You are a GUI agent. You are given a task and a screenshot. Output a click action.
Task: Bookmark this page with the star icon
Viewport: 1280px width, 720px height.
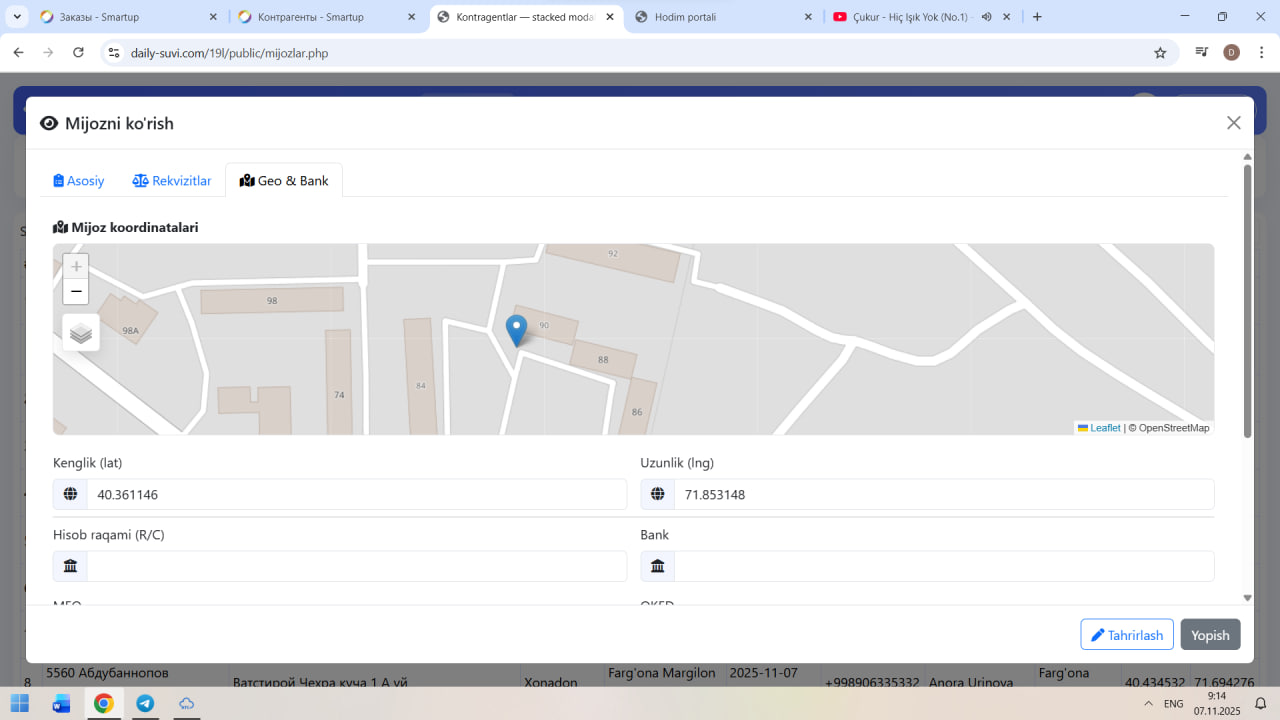(1160, 53)
